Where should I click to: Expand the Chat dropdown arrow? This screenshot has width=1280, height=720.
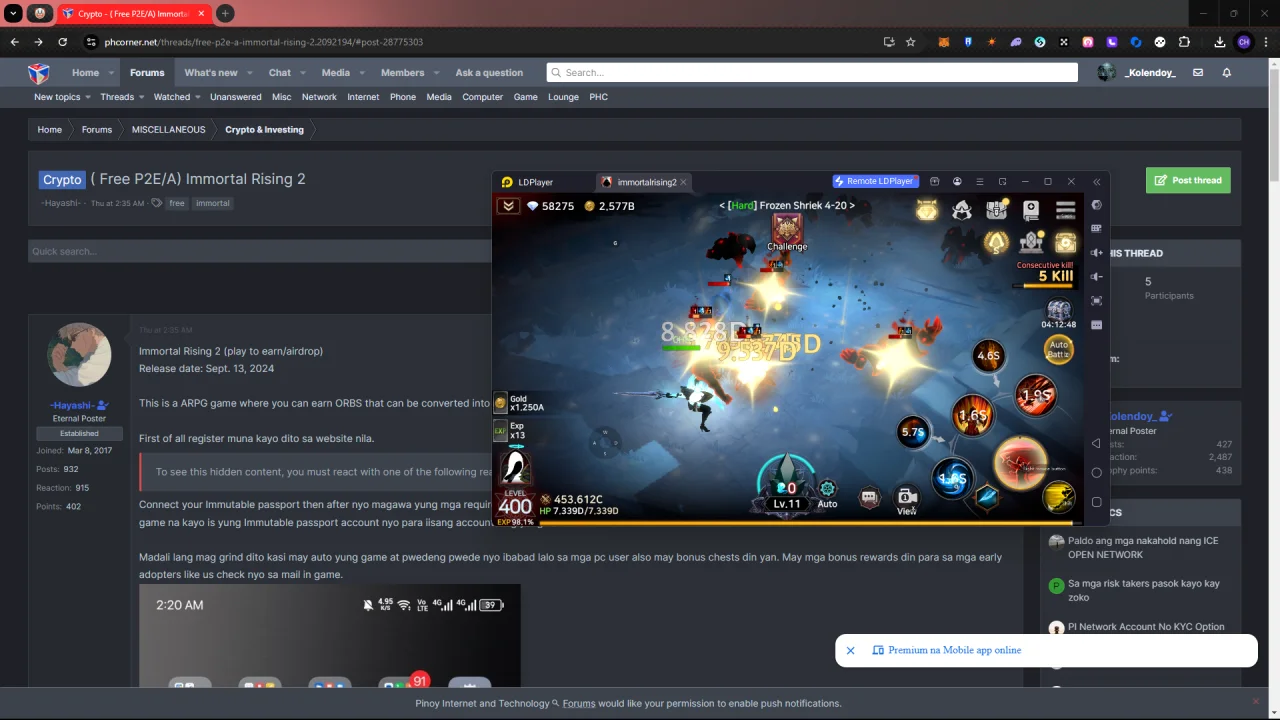coord(302,73)
